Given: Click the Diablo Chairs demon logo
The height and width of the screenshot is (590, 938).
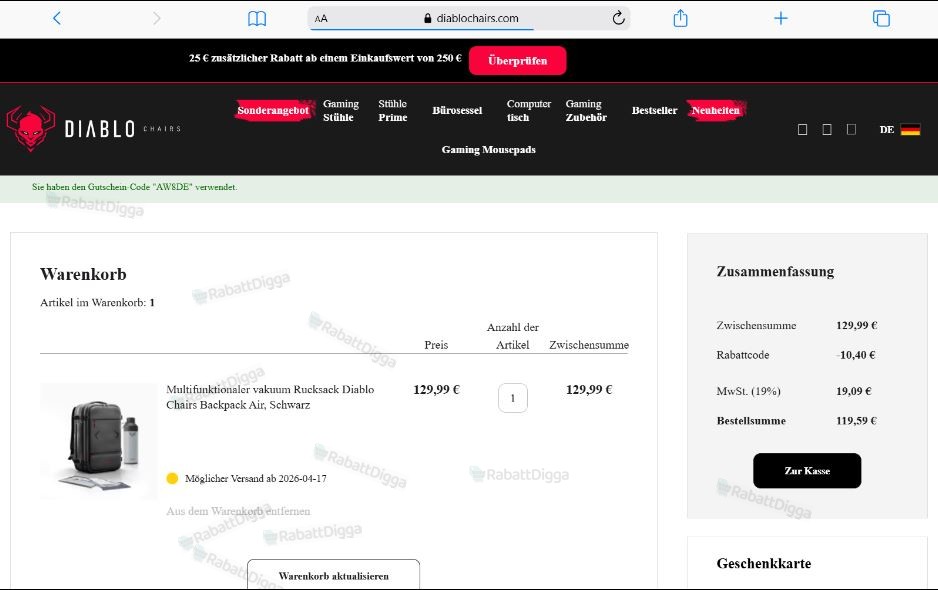Looking at the screenshot, I should [31, 127].
